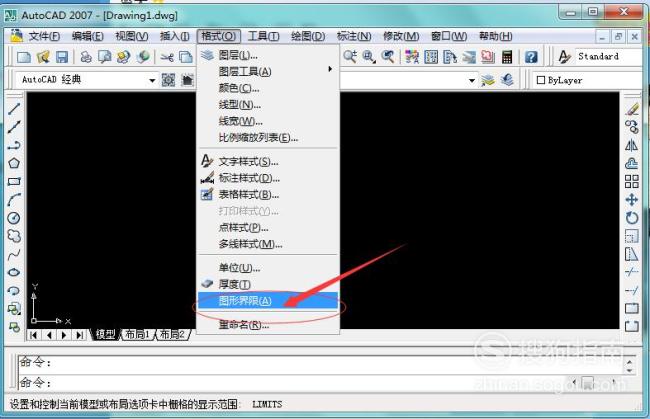The width and height of the screenshot is (650, 419).
Task: Open the 帮助(H) menu
Action: [x=496, y=36]
